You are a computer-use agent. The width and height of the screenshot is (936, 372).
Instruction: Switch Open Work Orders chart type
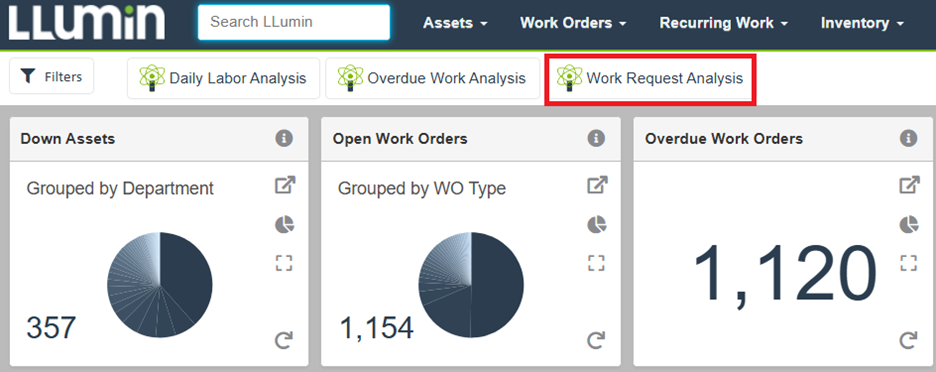pos(597,225)
